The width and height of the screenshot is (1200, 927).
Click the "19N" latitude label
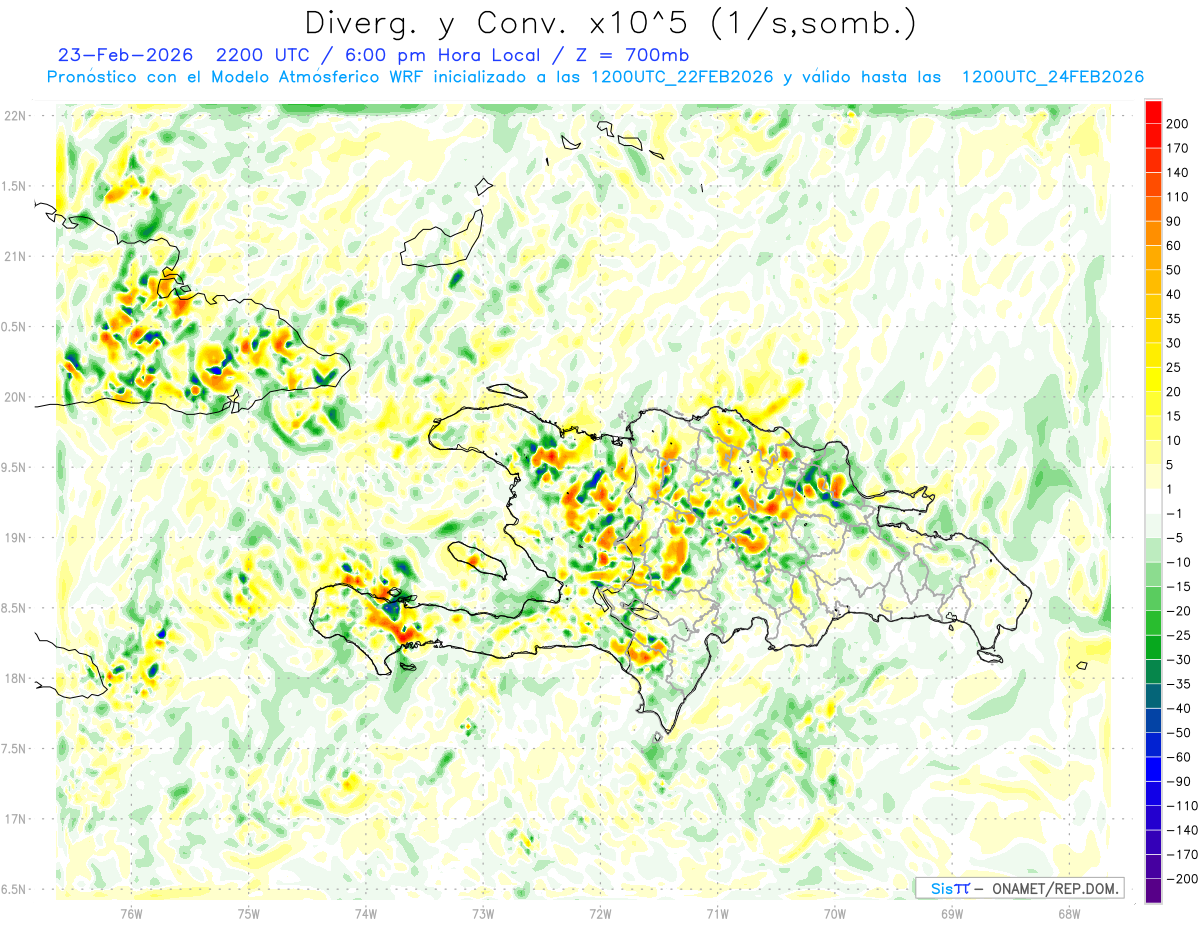pyautogui.click(x=14, y=537)
